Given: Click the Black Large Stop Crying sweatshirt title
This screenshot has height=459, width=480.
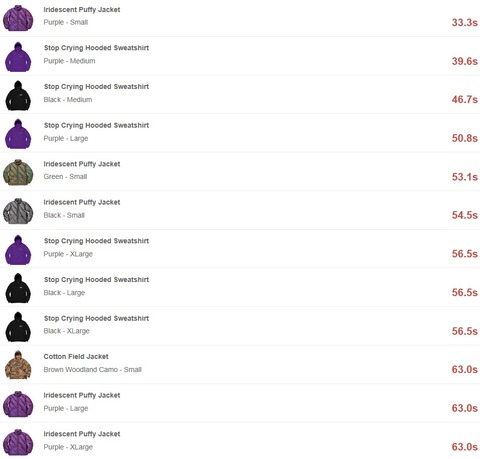Looking at the screenshot, I should coord(96,280).
